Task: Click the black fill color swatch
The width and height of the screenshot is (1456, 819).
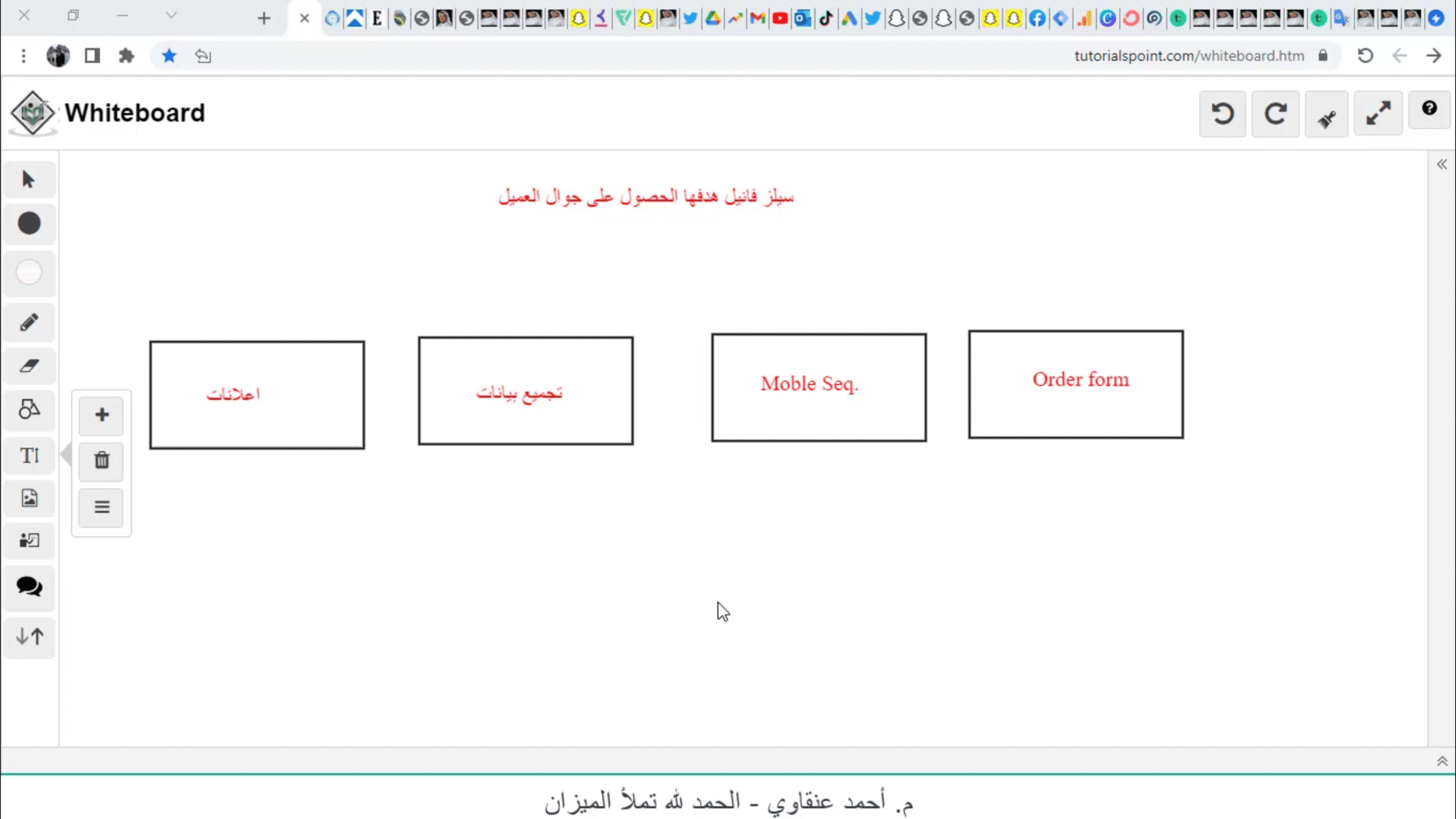Action: [28, 224]
